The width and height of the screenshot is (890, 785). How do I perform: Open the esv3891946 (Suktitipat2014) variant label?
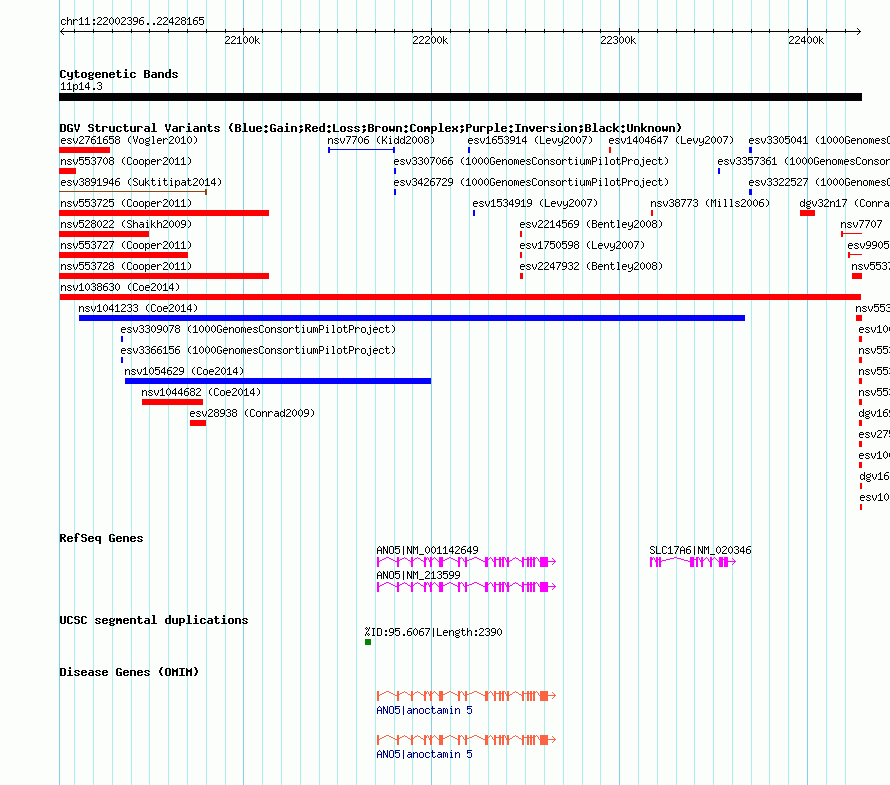pos(141,182)
